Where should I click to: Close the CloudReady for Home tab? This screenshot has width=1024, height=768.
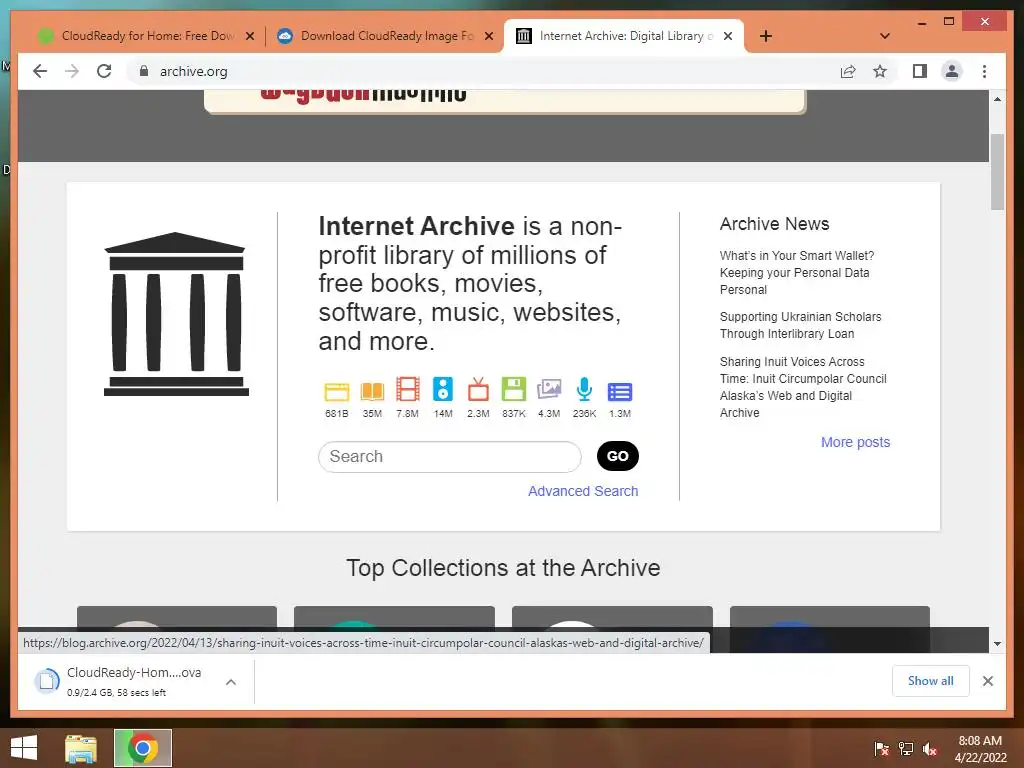click(x=249, y=36)
